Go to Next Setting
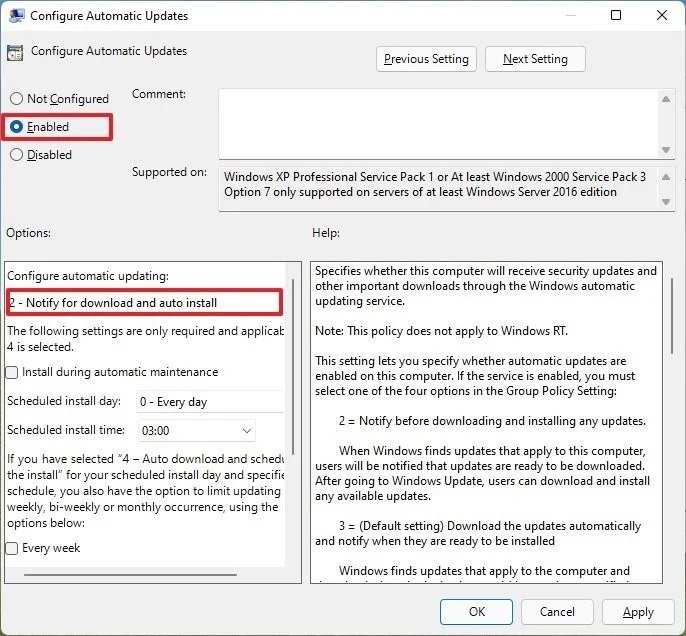 [x=535, y=59]
